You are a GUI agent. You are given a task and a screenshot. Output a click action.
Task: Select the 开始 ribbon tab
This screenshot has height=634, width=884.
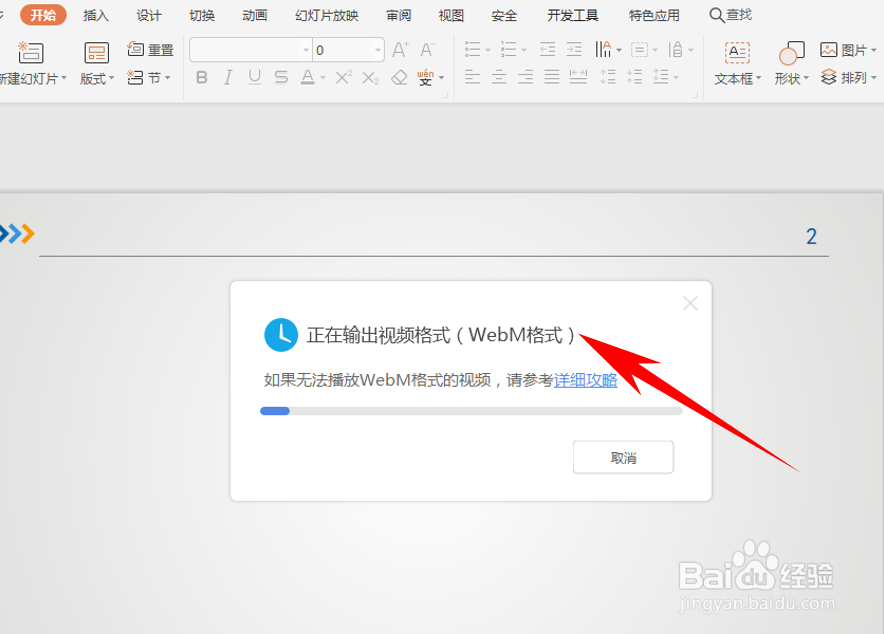pyautogui.click(x=43, y=15)
